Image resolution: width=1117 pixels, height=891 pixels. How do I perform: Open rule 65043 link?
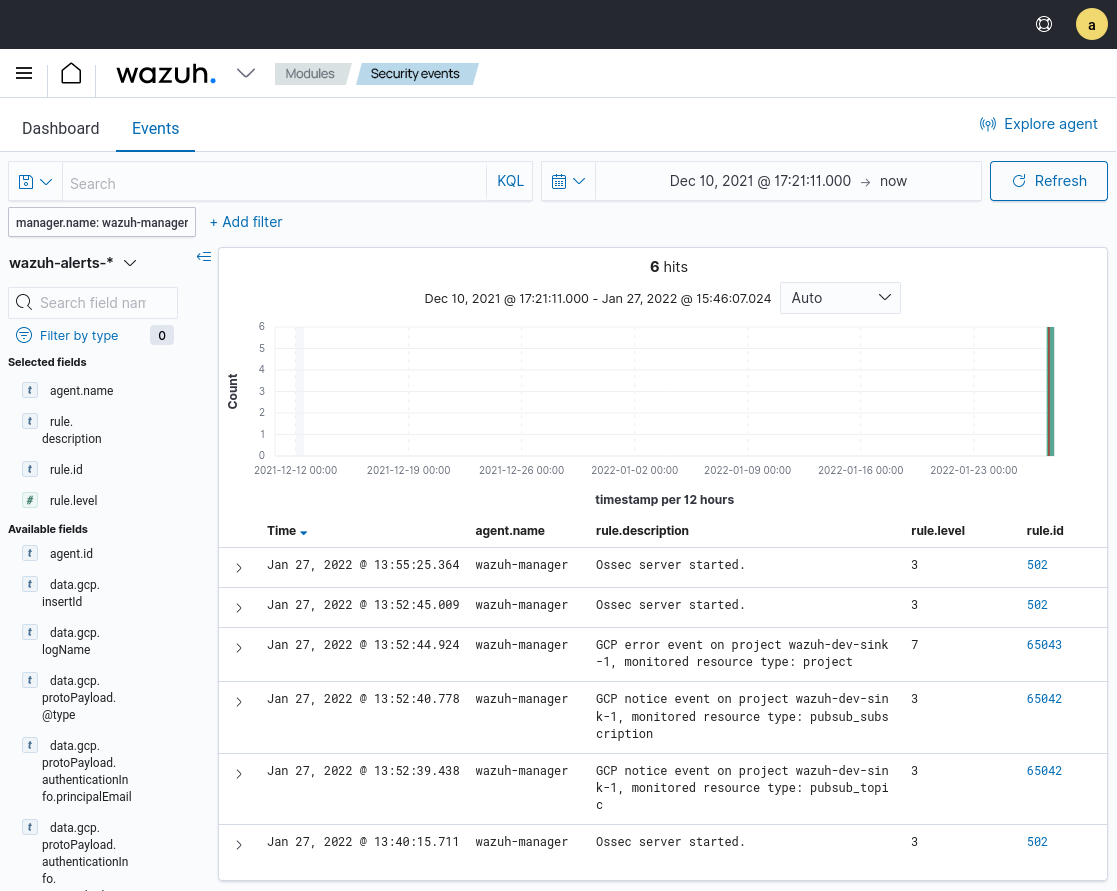1044,645
